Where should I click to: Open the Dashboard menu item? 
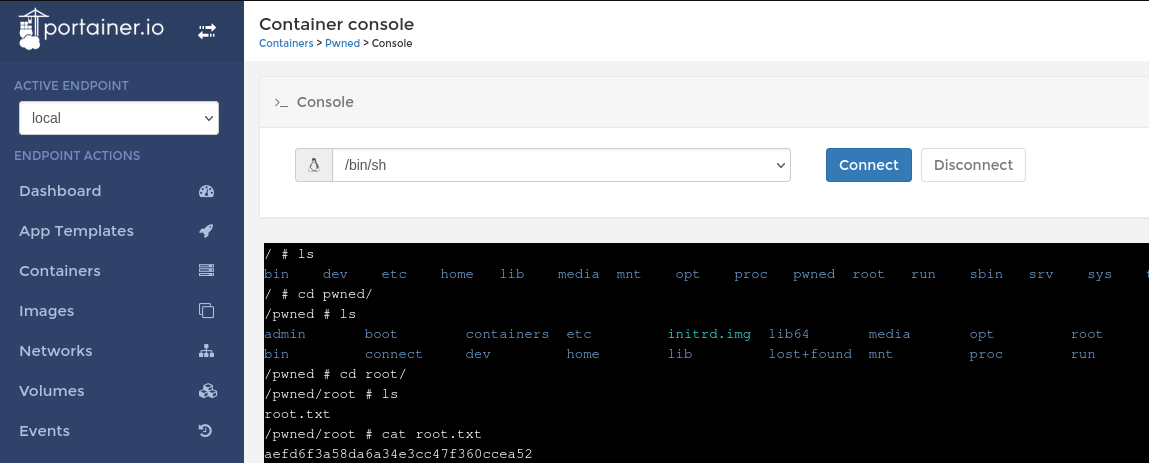(60, 191)
